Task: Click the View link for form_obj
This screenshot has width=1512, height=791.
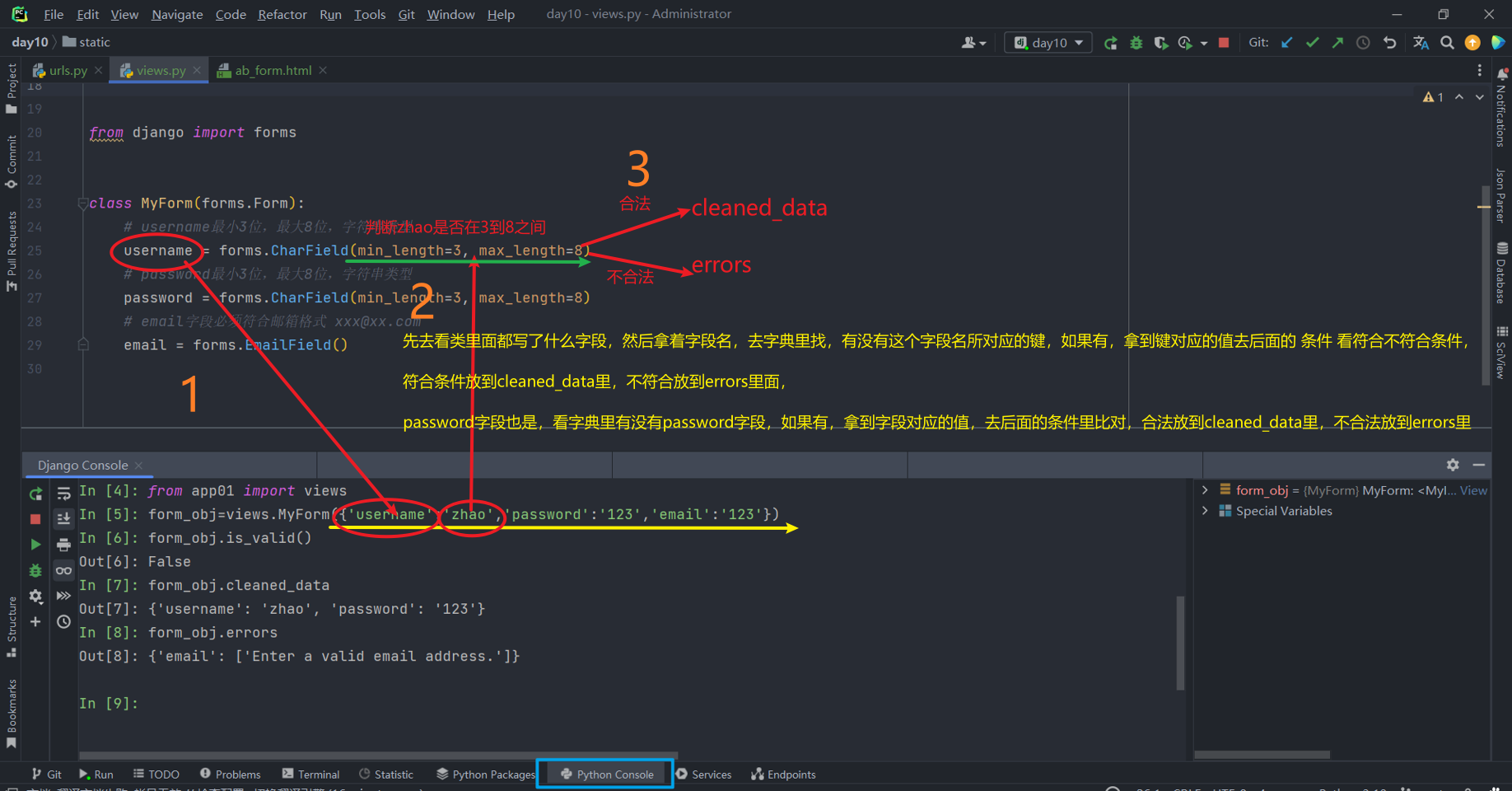Action: 1473,490
